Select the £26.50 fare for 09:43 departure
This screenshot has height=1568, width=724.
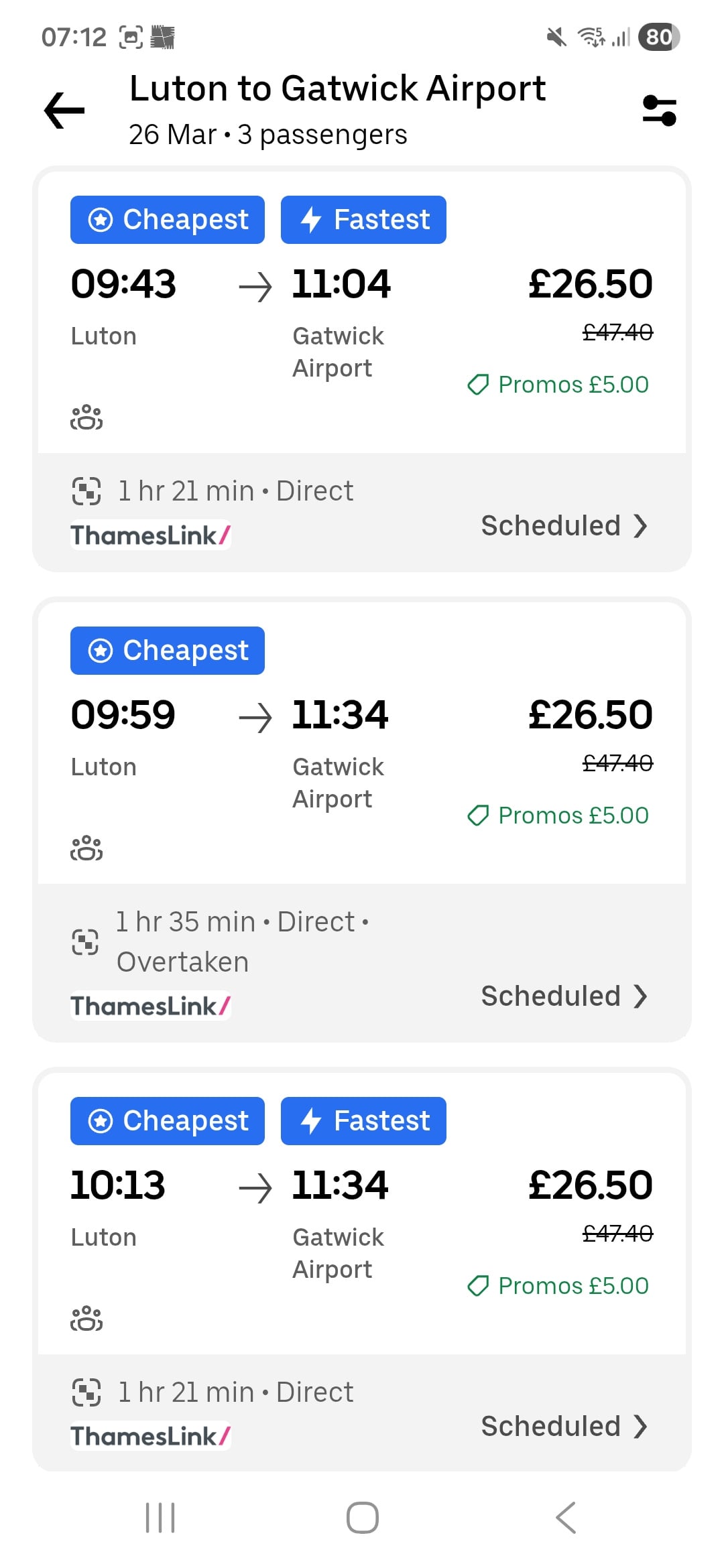[x=590, y=283]
